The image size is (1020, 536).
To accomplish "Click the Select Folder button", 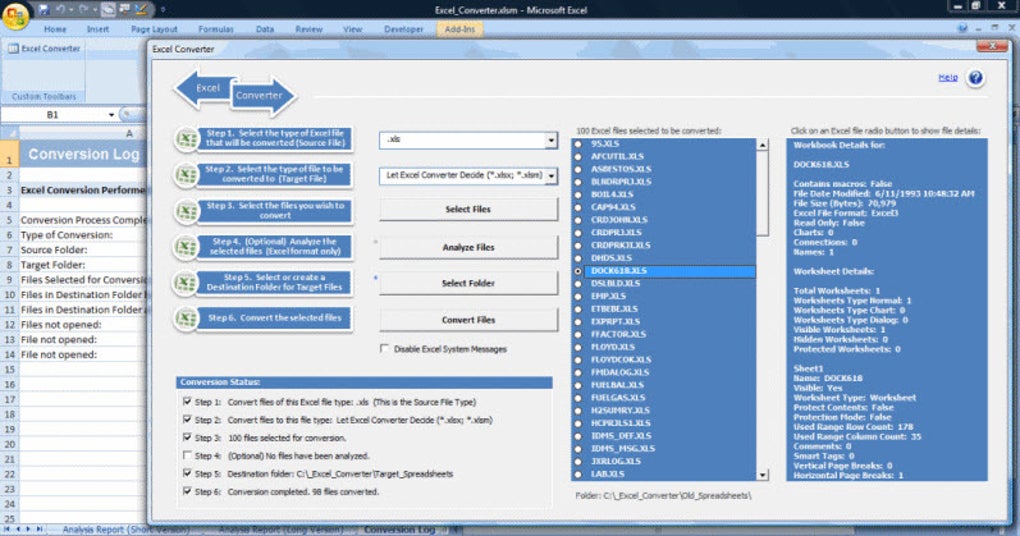I will tap(468, 283).
